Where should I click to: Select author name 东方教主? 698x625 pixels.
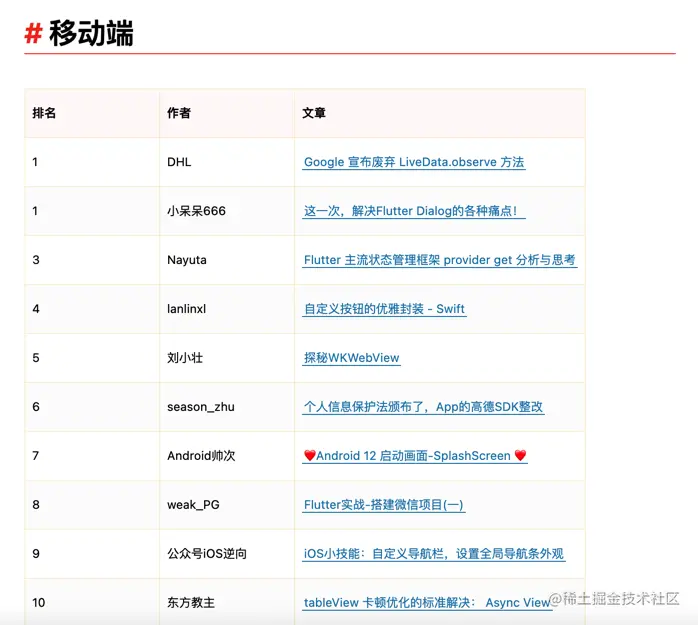pos(191,603)
